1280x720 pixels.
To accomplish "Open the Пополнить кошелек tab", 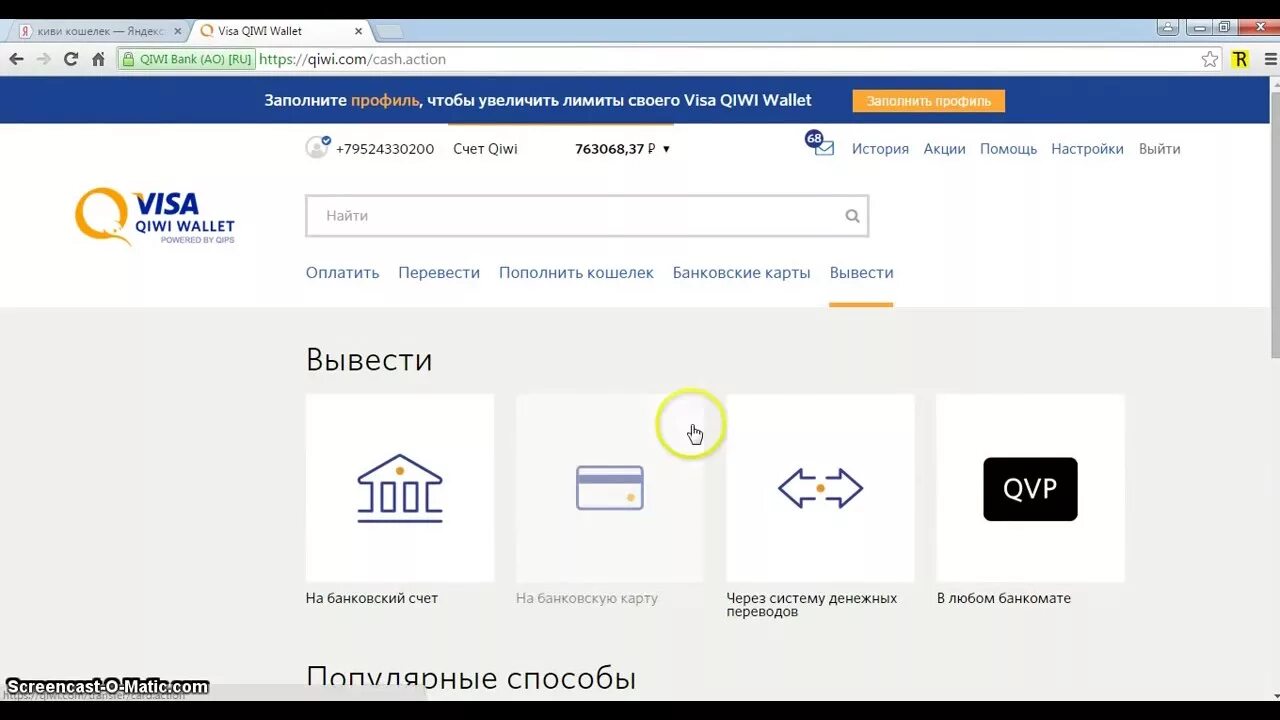I will click(x=576, y=272).
